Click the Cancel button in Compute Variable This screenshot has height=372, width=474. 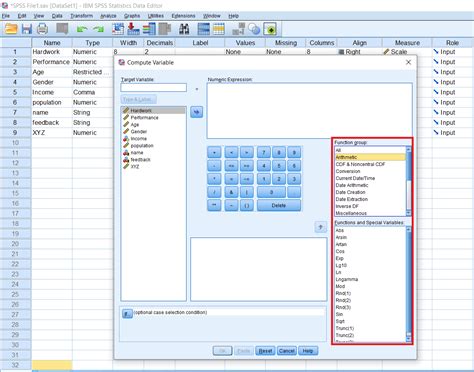pyautogui.click(x=287, y=351)
